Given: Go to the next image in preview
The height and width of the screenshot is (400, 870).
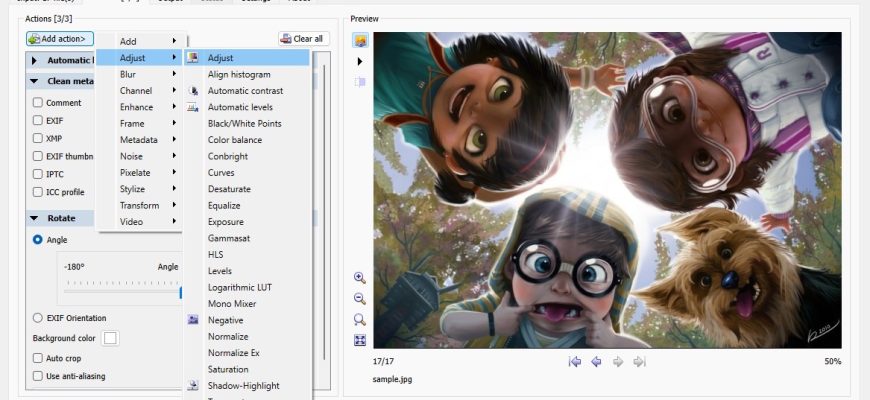Looking at the screenshot, I should [x=618, y=362].
